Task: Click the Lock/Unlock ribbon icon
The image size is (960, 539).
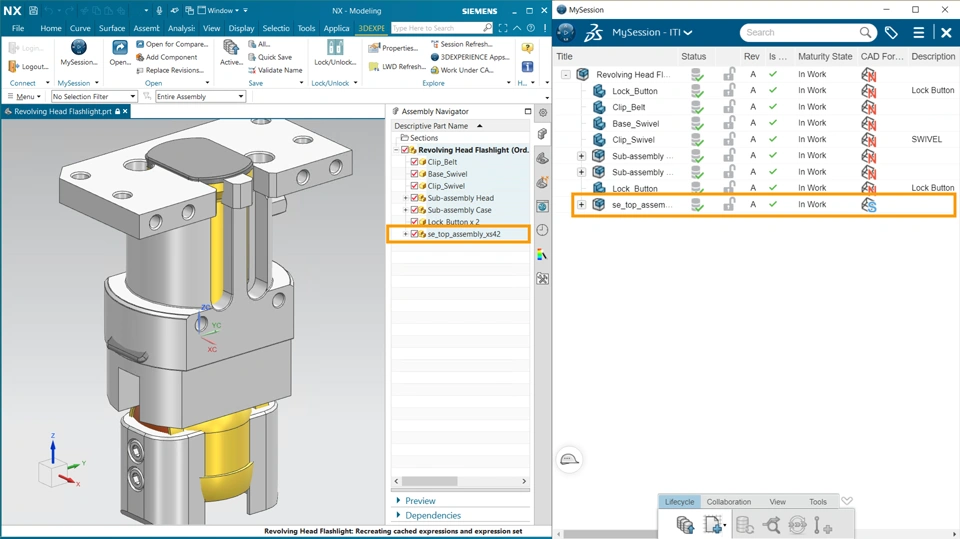Action: (x=335, y=47)
